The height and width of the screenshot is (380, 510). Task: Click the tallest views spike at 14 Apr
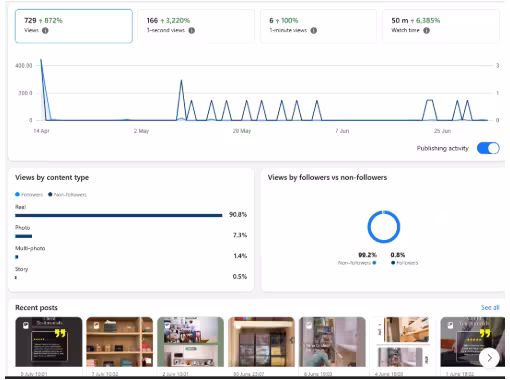click(x=41, y=60)
